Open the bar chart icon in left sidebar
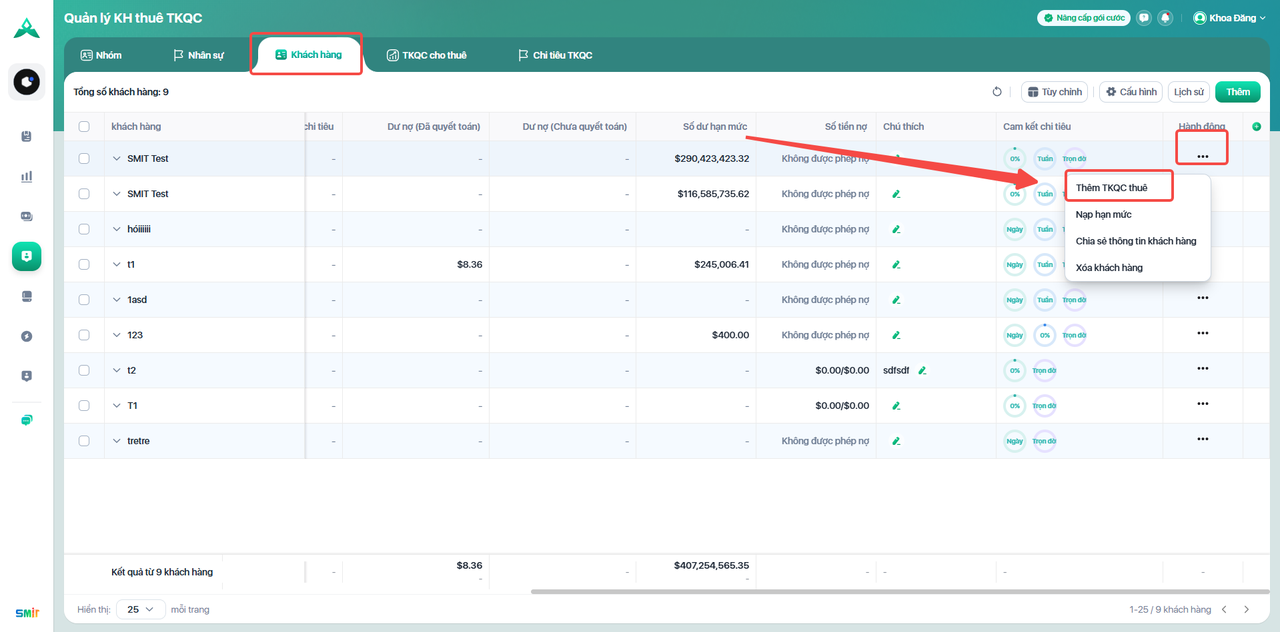 tap(27, 177)
